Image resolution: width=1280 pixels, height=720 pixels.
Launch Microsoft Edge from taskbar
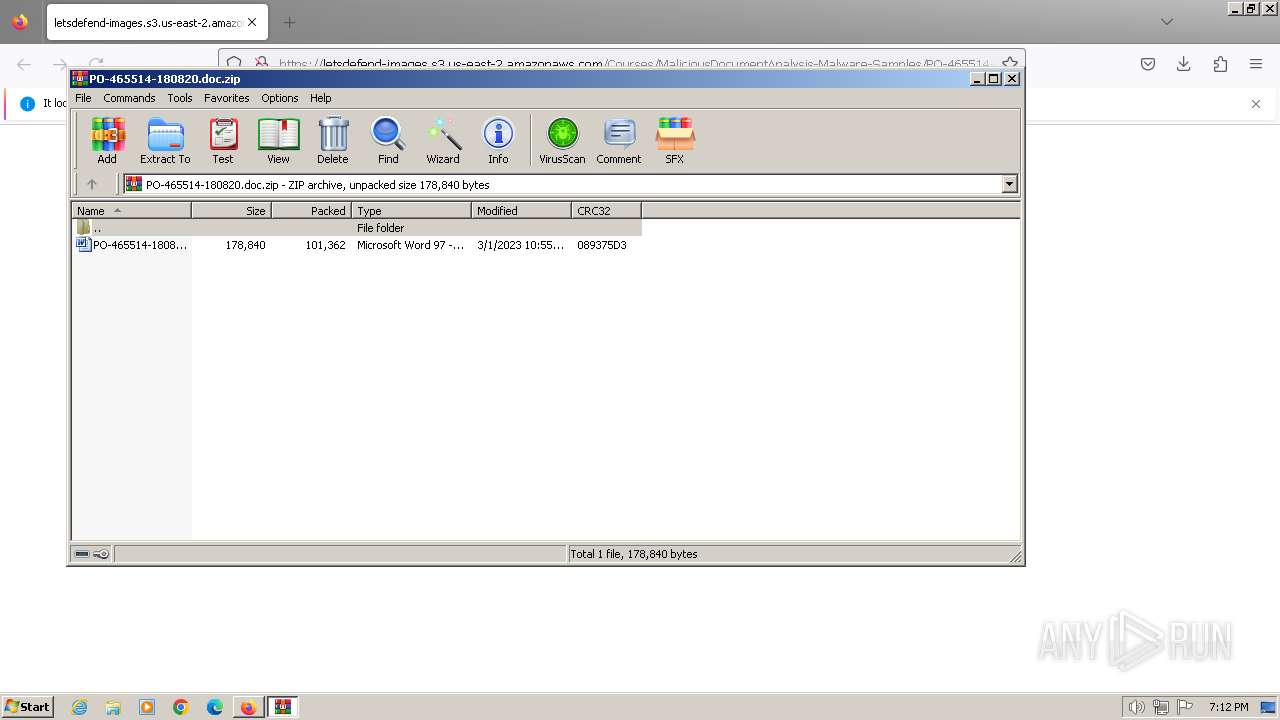(215, 707)
